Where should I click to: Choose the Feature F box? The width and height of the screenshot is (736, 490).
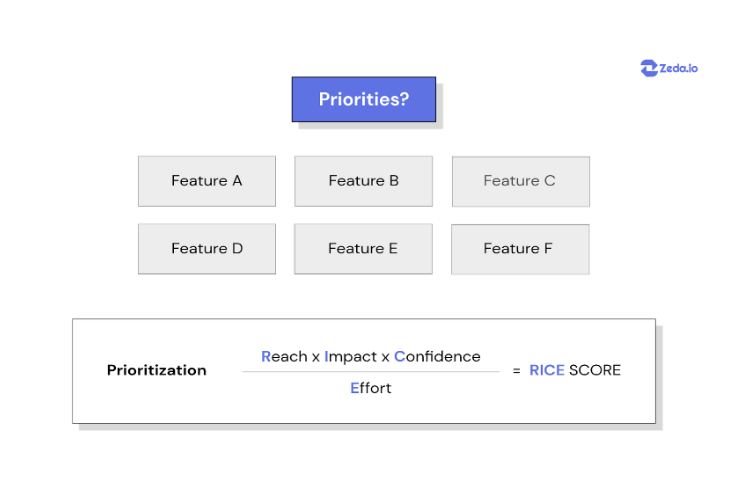pyautogui.click(x=520, y=249)
